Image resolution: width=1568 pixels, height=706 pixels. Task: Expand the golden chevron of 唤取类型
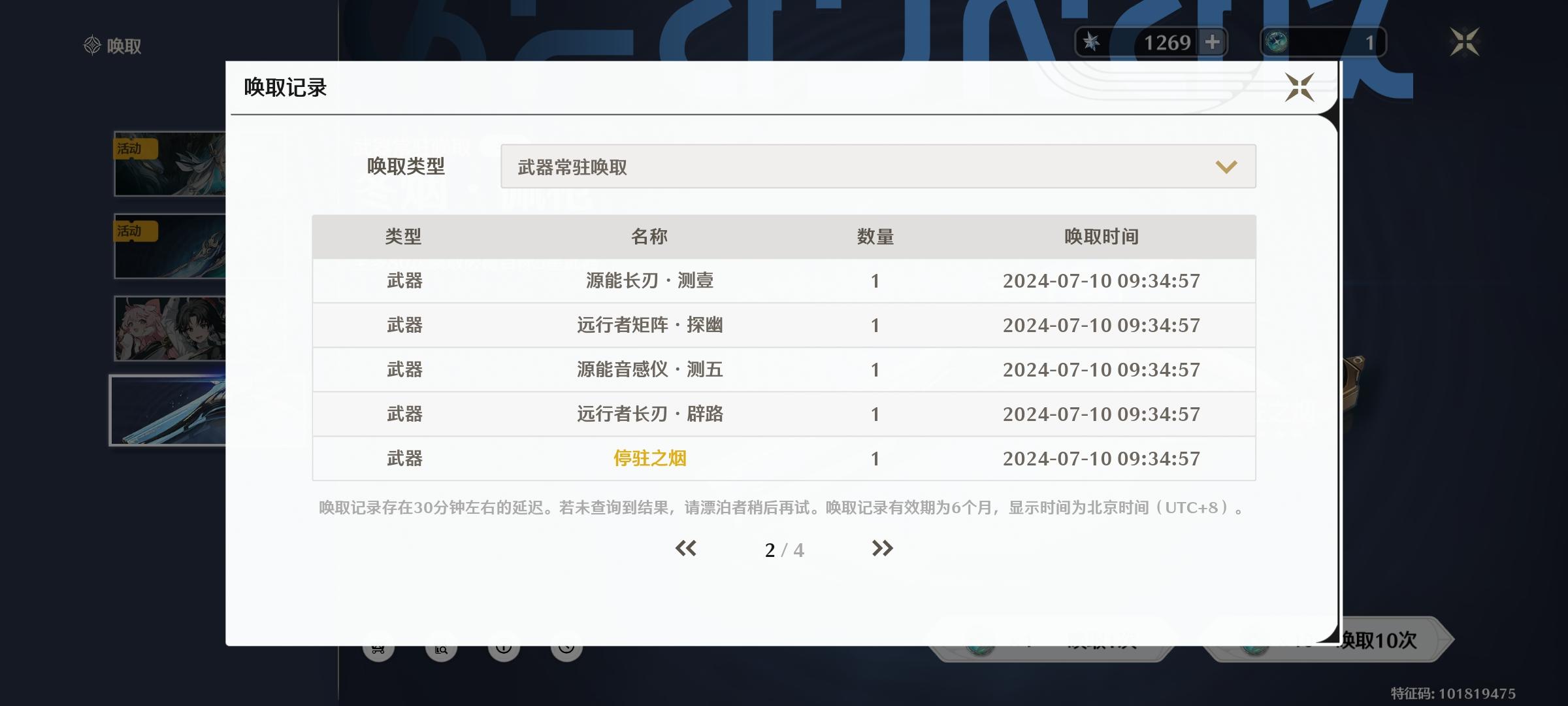coord(1226,167)
